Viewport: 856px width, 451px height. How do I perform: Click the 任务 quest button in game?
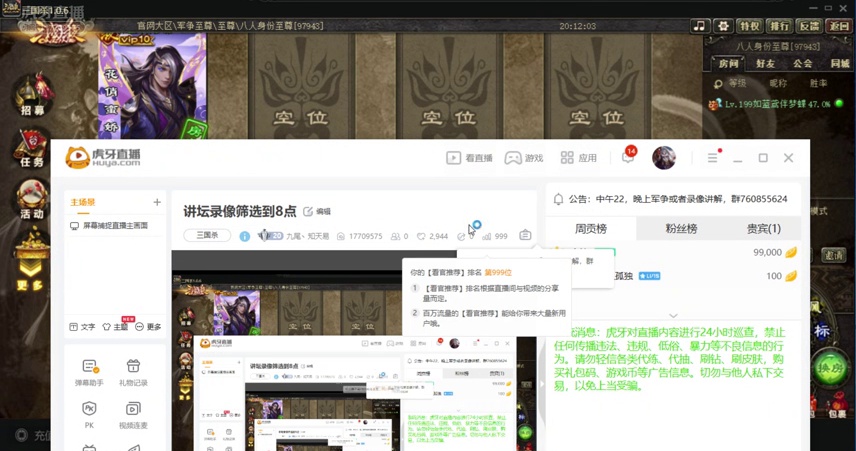click(31, 152)
